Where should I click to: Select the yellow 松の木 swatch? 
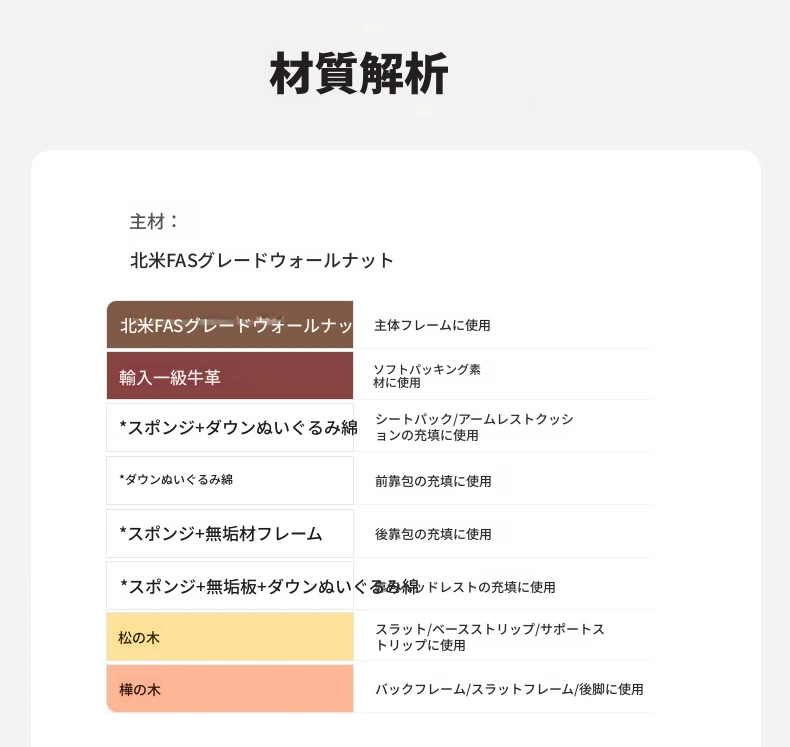pos(230,637)
